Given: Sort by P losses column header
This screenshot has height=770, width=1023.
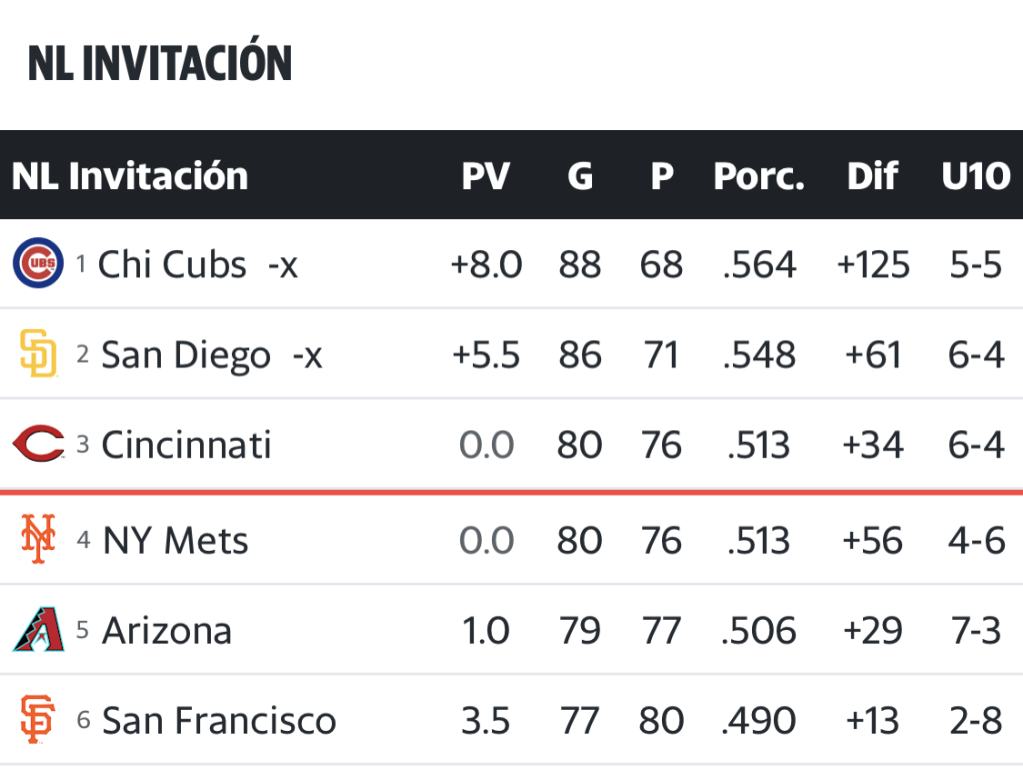Looking at the screenshot, I should point(662,176).
